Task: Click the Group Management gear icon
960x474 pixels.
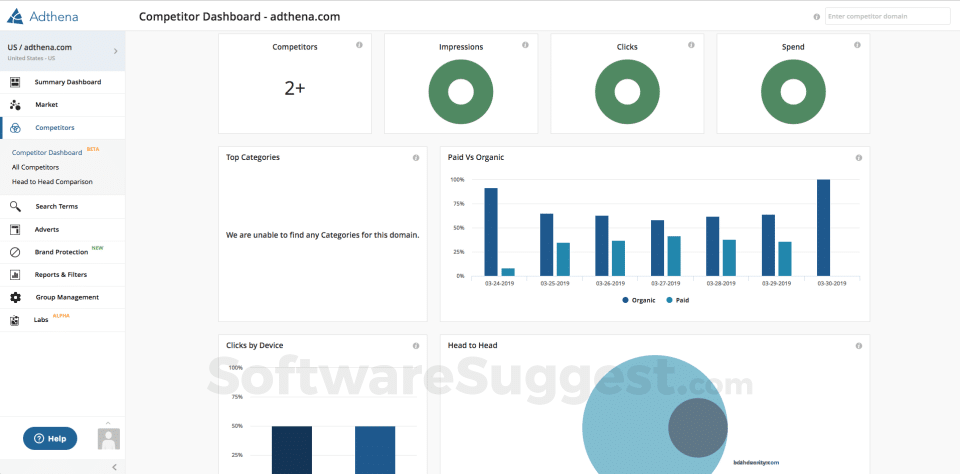Action: [15, 297]
